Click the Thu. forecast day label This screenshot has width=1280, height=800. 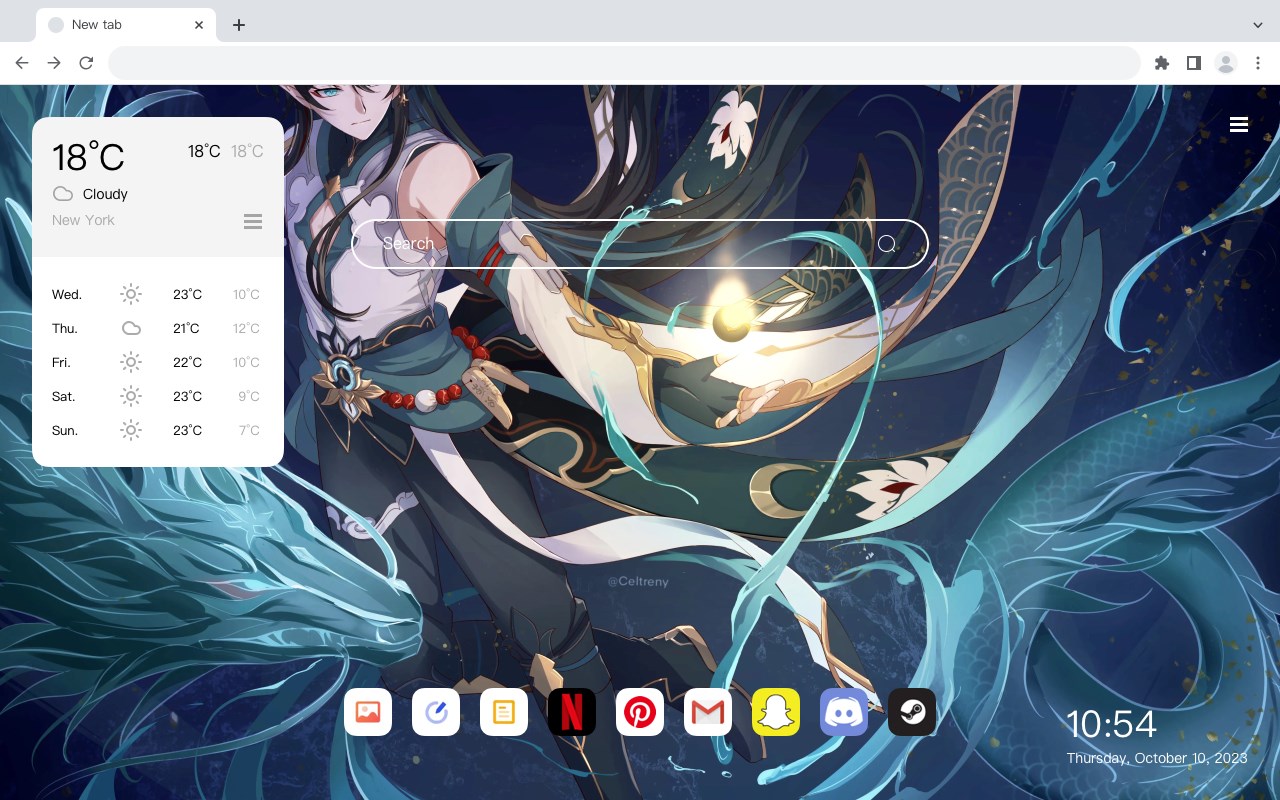coord(65,328)
